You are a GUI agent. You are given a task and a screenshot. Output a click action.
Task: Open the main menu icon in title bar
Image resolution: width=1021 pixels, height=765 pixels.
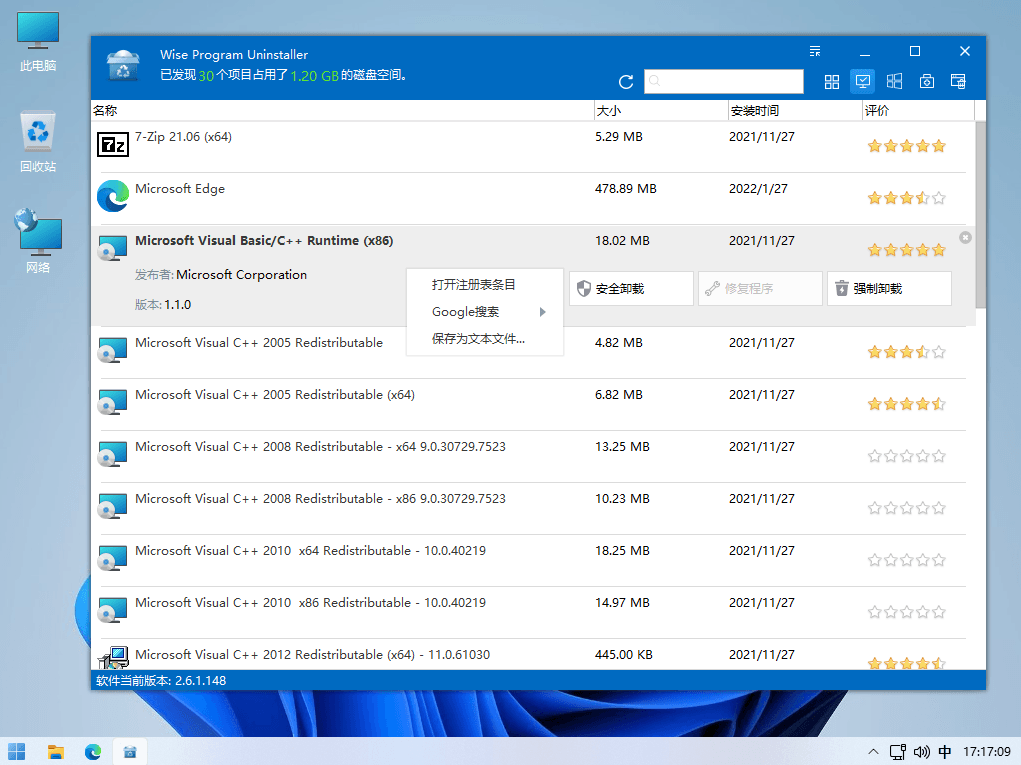[x=815, y=51]
